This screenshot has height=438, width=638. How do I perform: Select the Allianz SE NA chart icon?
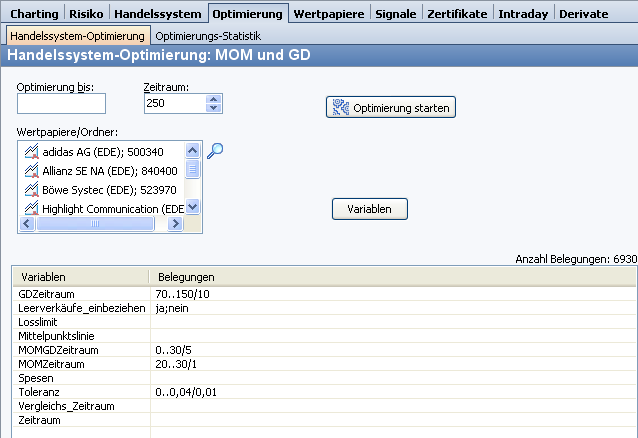pyautogui.click(x=31, y=171)
